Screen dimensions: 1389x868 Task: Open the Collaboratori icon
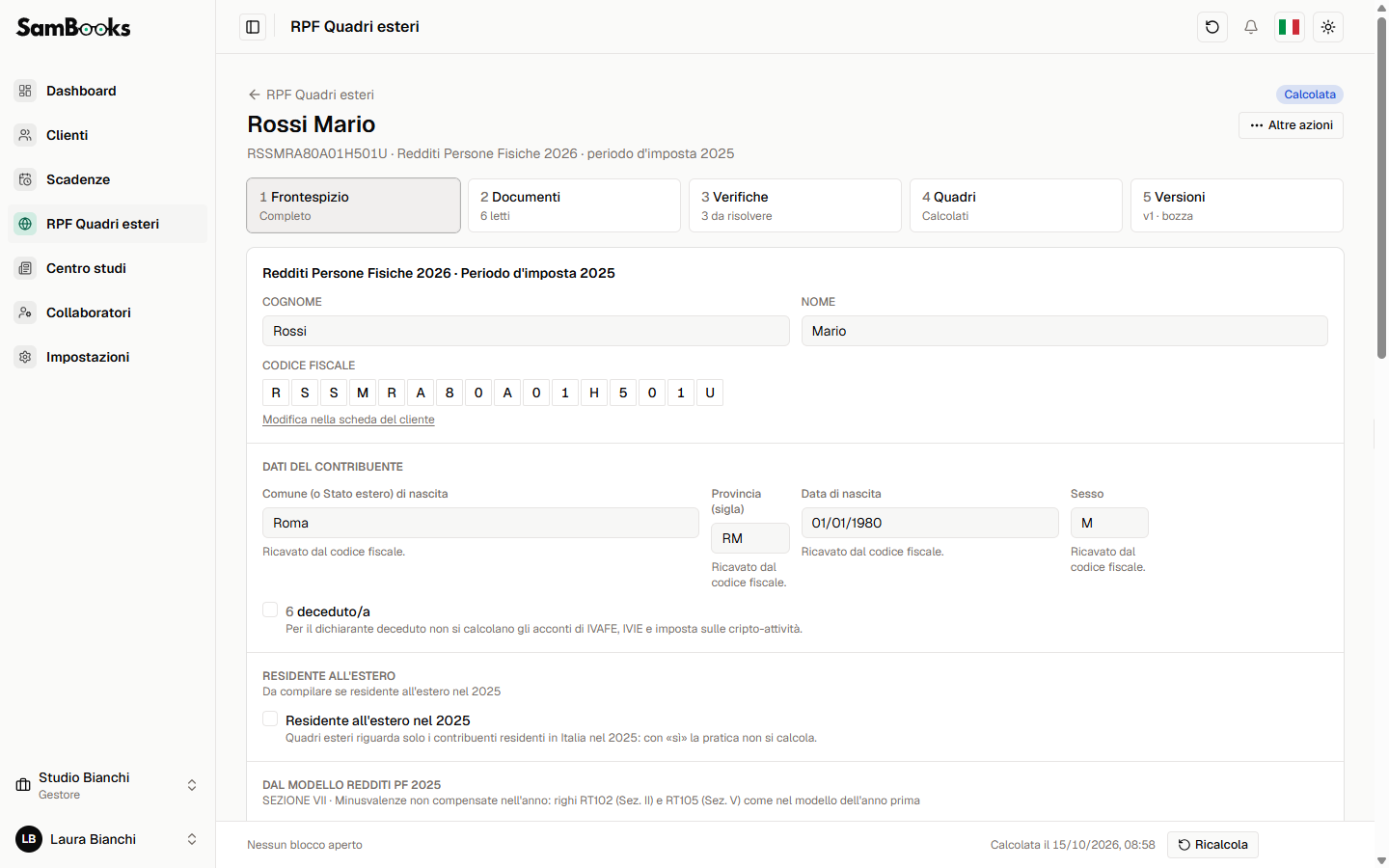point(25,312)
